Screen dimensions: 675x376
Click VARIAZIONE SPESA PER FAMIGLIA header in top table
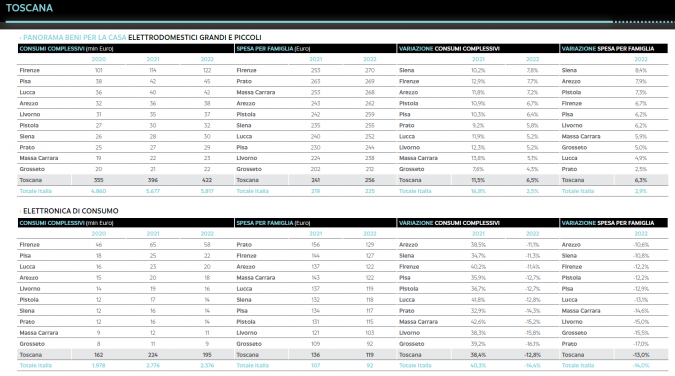click(x=607, y=49)
